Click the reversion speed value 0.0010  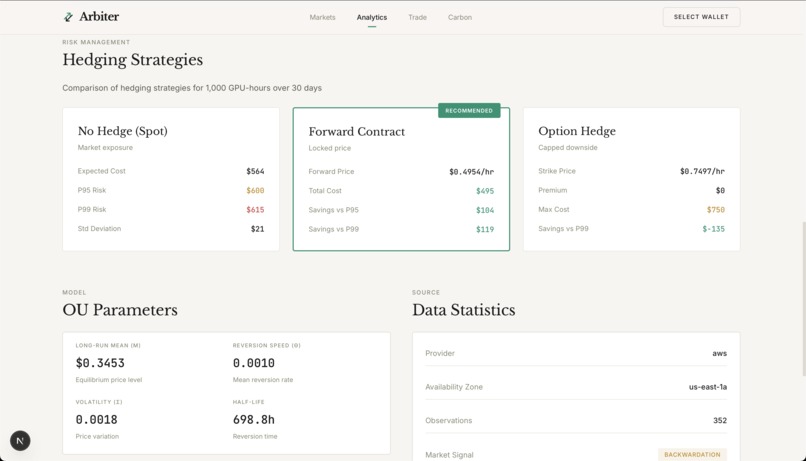(253, 363)
